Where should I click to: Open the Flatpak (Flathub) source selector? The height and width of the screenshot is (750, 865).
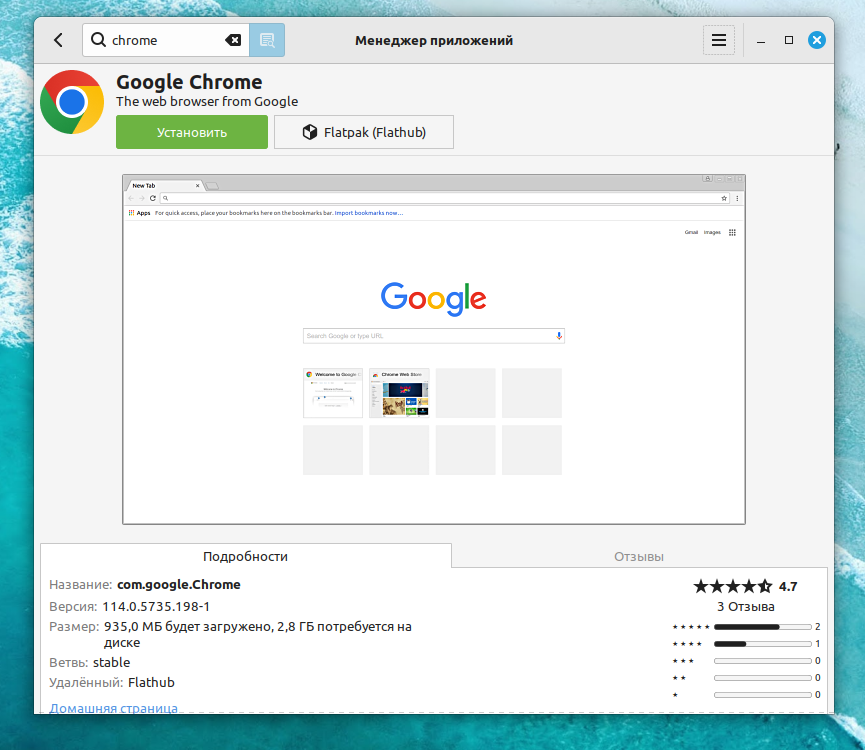[364, 132]
